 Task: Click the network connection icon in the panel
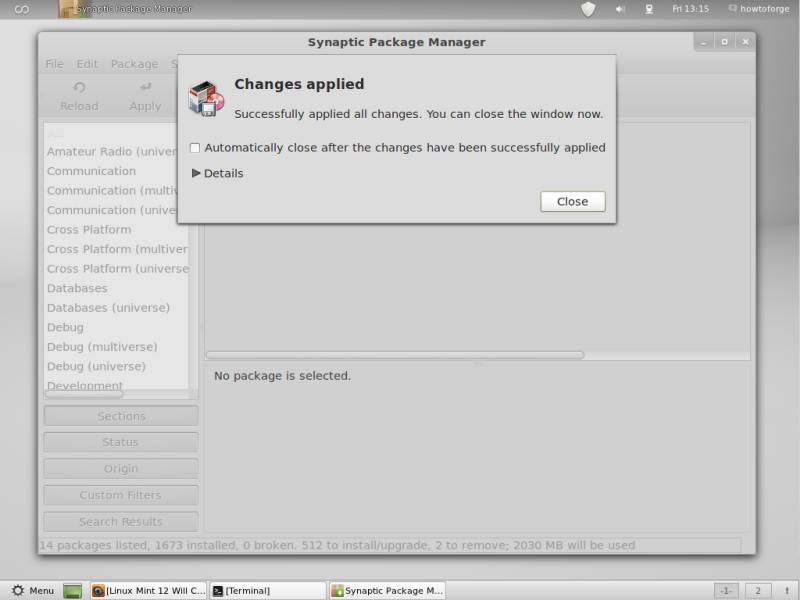click(x=649, y=9)
